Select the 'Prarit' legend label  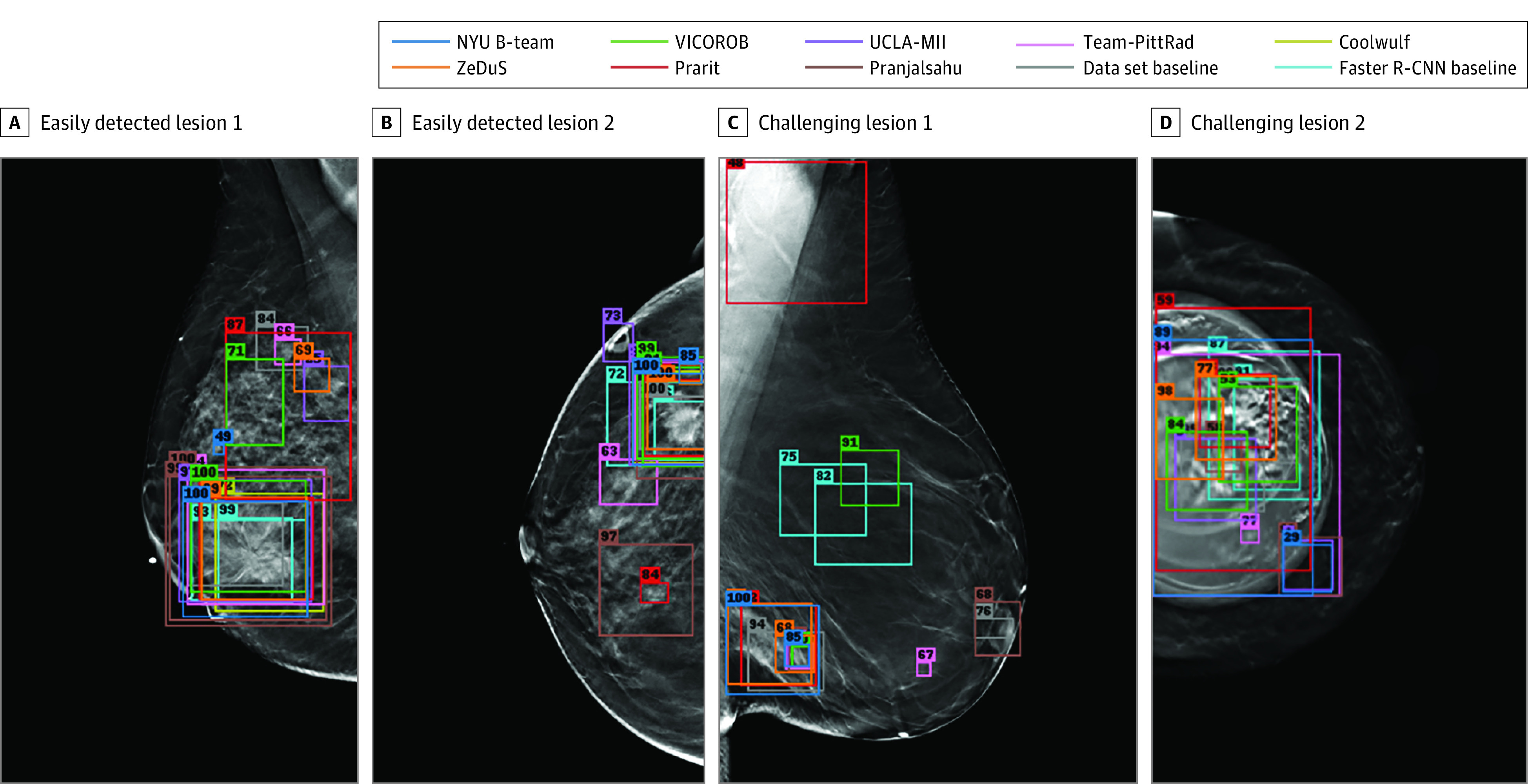[697, 68]
